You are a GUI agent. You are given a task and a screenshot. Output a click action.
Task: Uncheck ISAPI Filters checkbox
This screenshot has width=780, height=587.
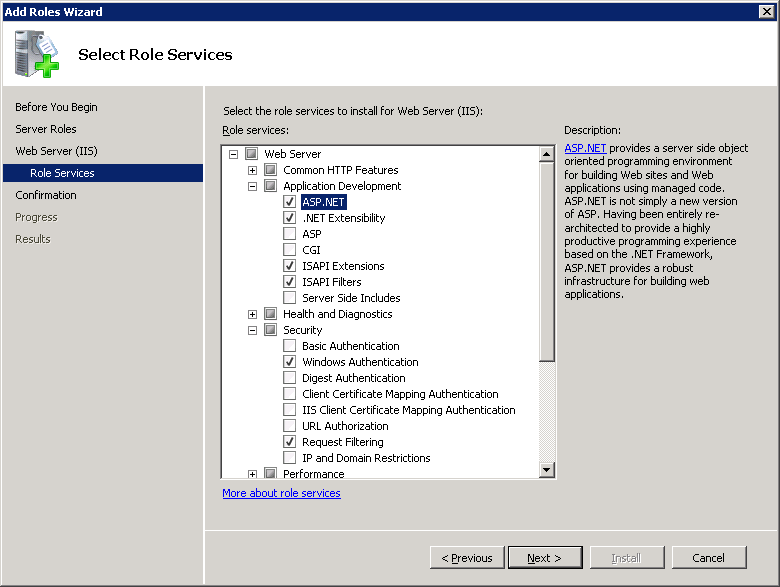click(x=290, y=282)
